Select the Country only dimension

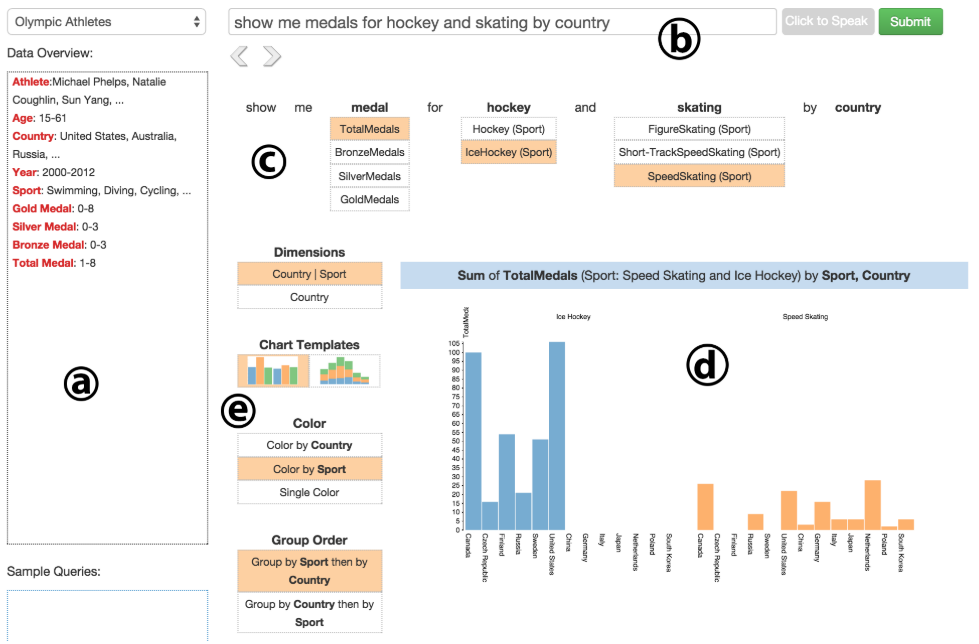309,297
